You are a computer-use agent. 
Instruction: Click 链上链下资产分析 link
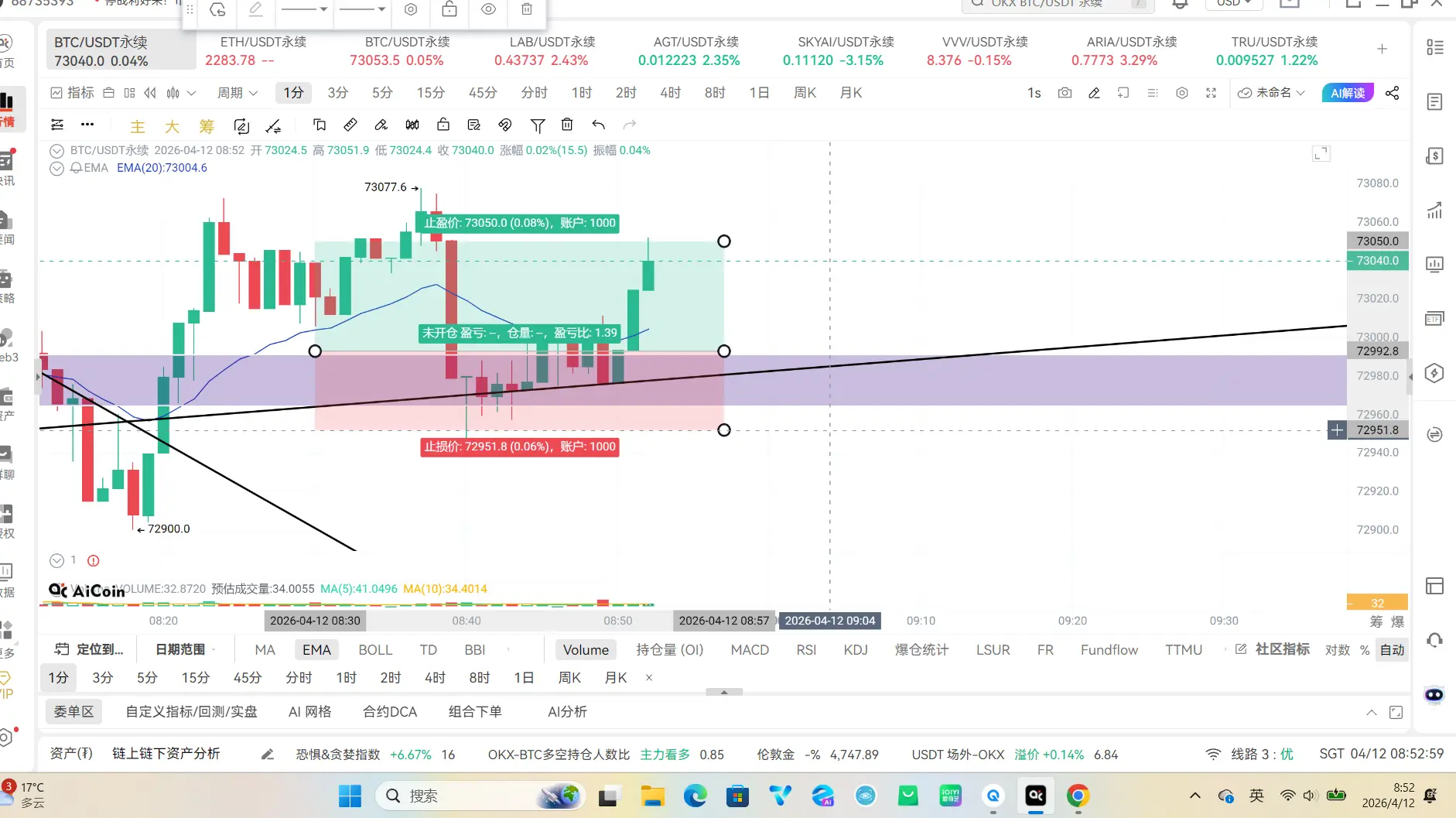(x=166, y=755)
